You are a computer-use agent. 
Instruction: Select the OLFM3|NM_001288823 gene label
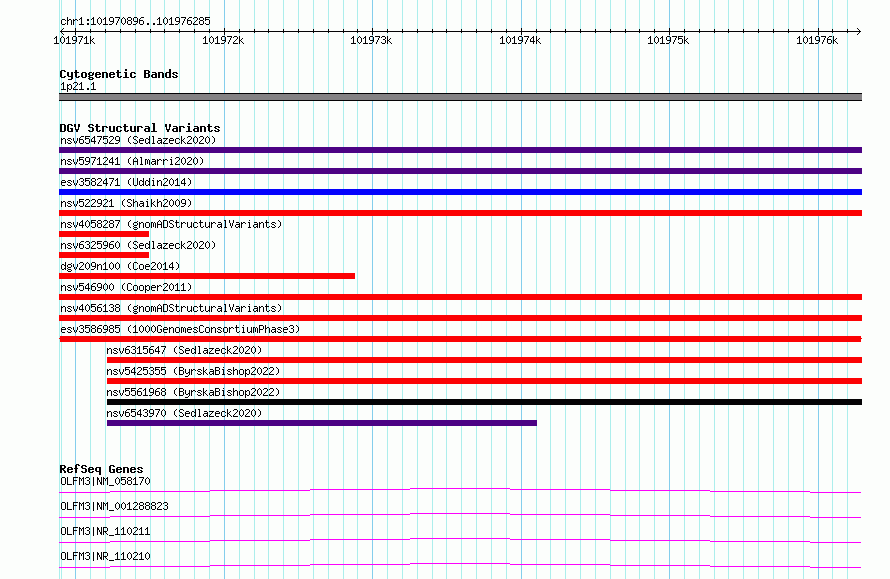(114, 506)
